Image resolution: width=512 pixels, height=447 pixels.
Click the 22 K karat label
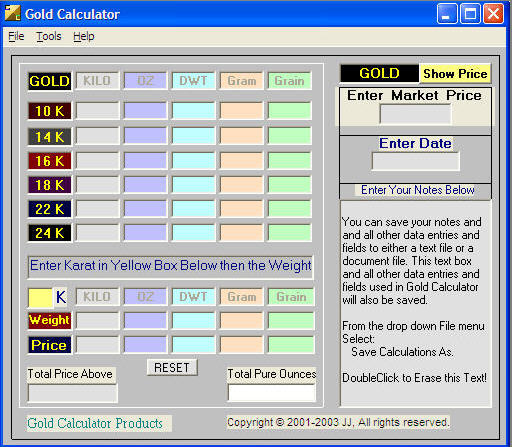coord(50,209)
